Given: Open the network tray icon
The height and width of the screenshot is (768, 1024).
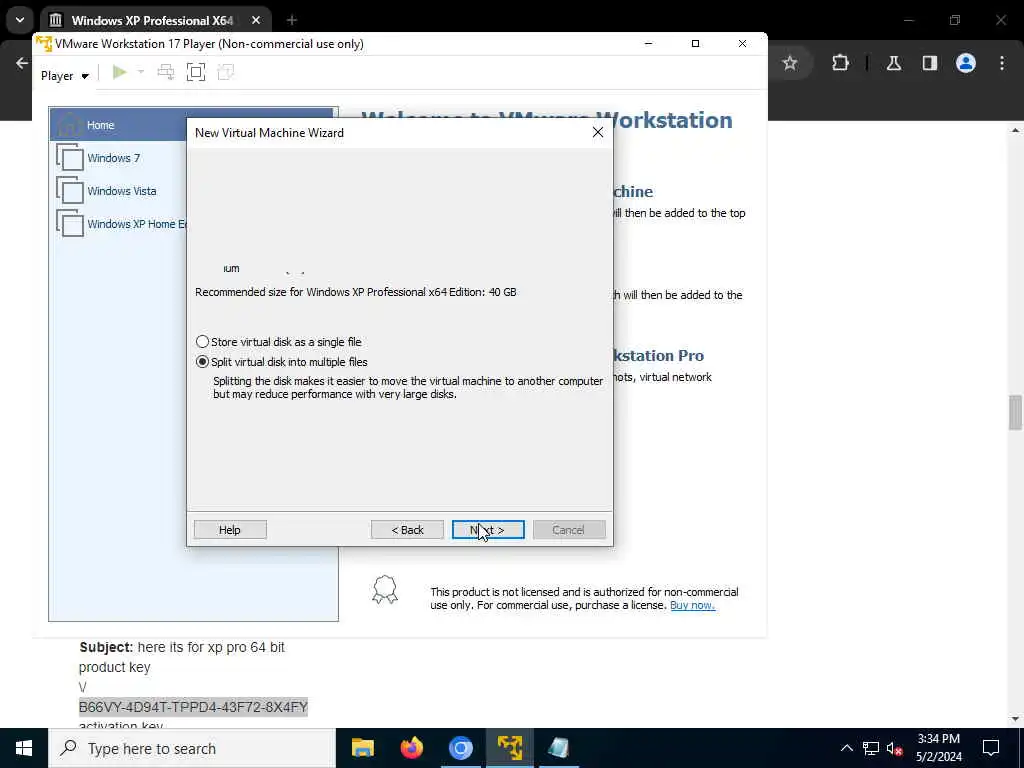Looking at the screenshot, I should click(x=871, y=748).
